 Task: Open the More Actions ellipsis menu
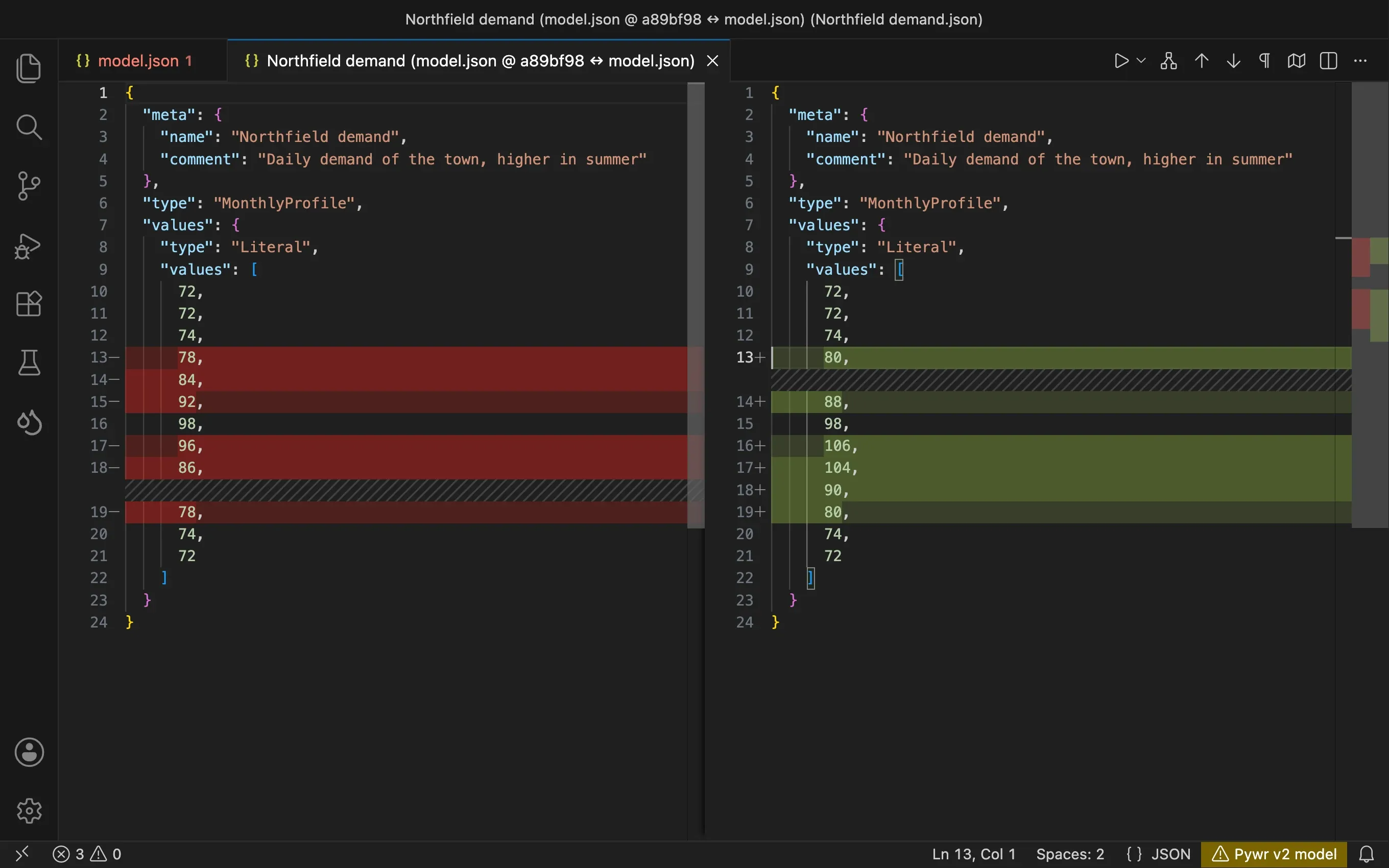[x=1360, y=61]
